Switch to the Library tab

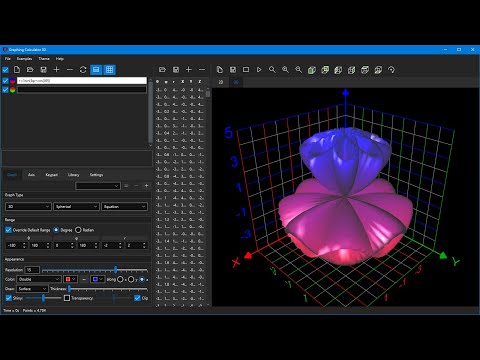74,175
